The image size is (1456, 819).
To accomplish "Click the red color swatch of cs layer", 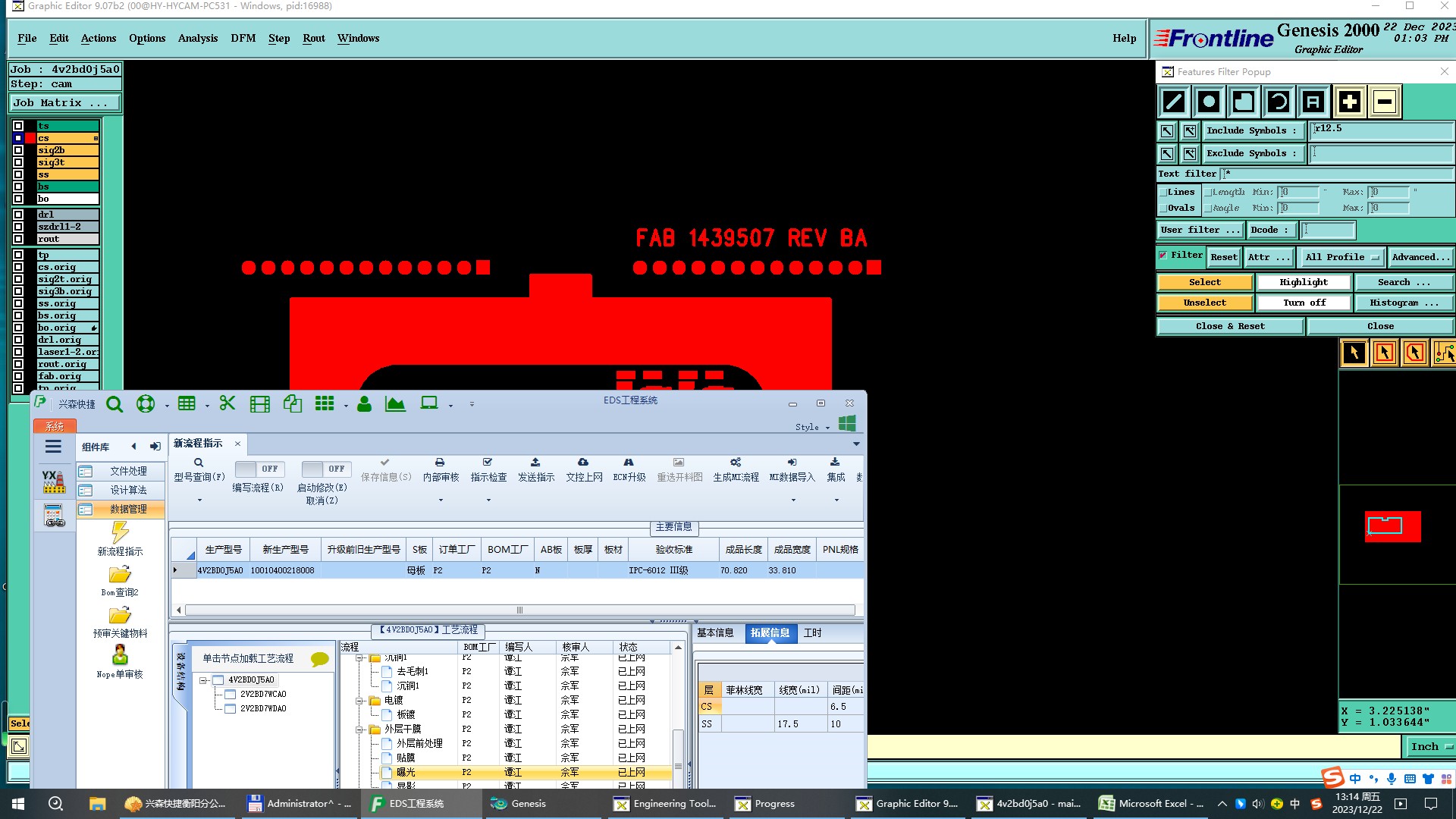I will coord(30,138).
